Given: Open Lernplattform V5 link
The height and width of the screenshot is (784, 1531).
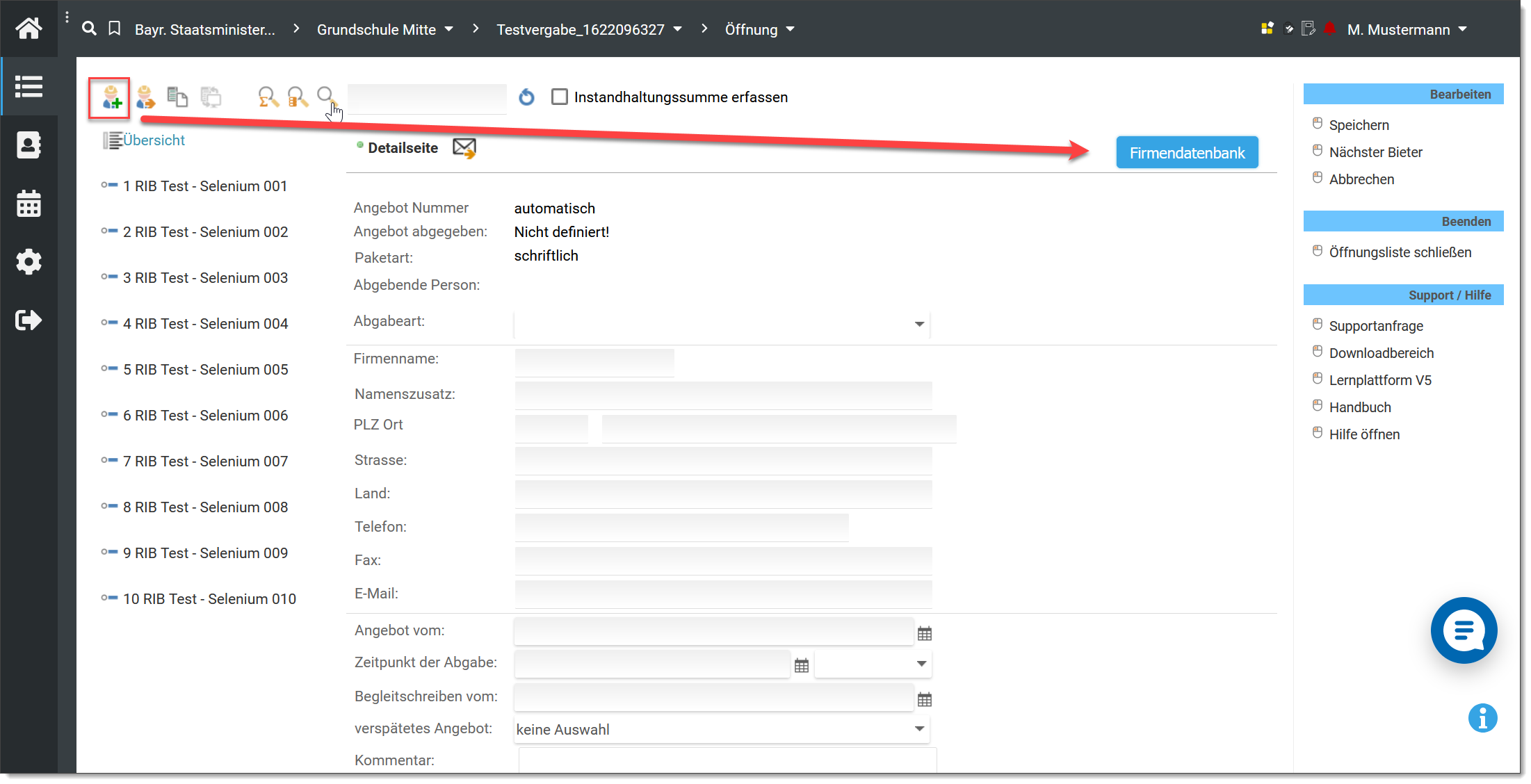Looking at the screenshot, I should [1379, 380].
